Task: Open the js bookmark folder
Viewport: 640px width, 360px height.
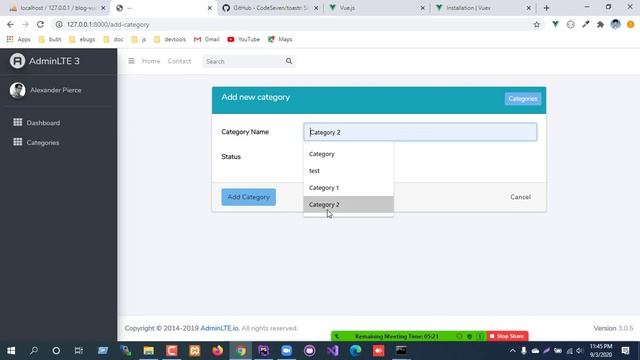Action: click(x=139, y=39)
